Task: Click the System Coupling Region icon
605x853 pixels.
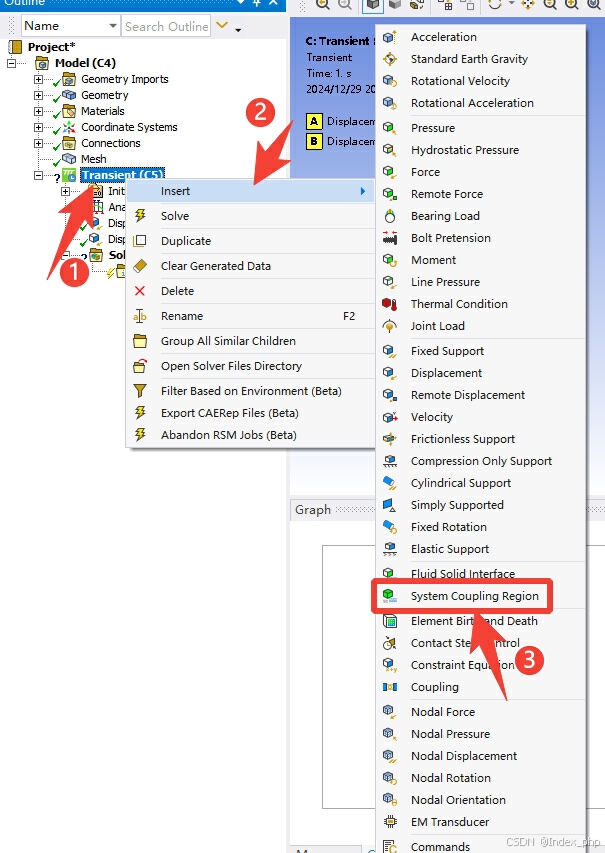Action: pos(390,596)
